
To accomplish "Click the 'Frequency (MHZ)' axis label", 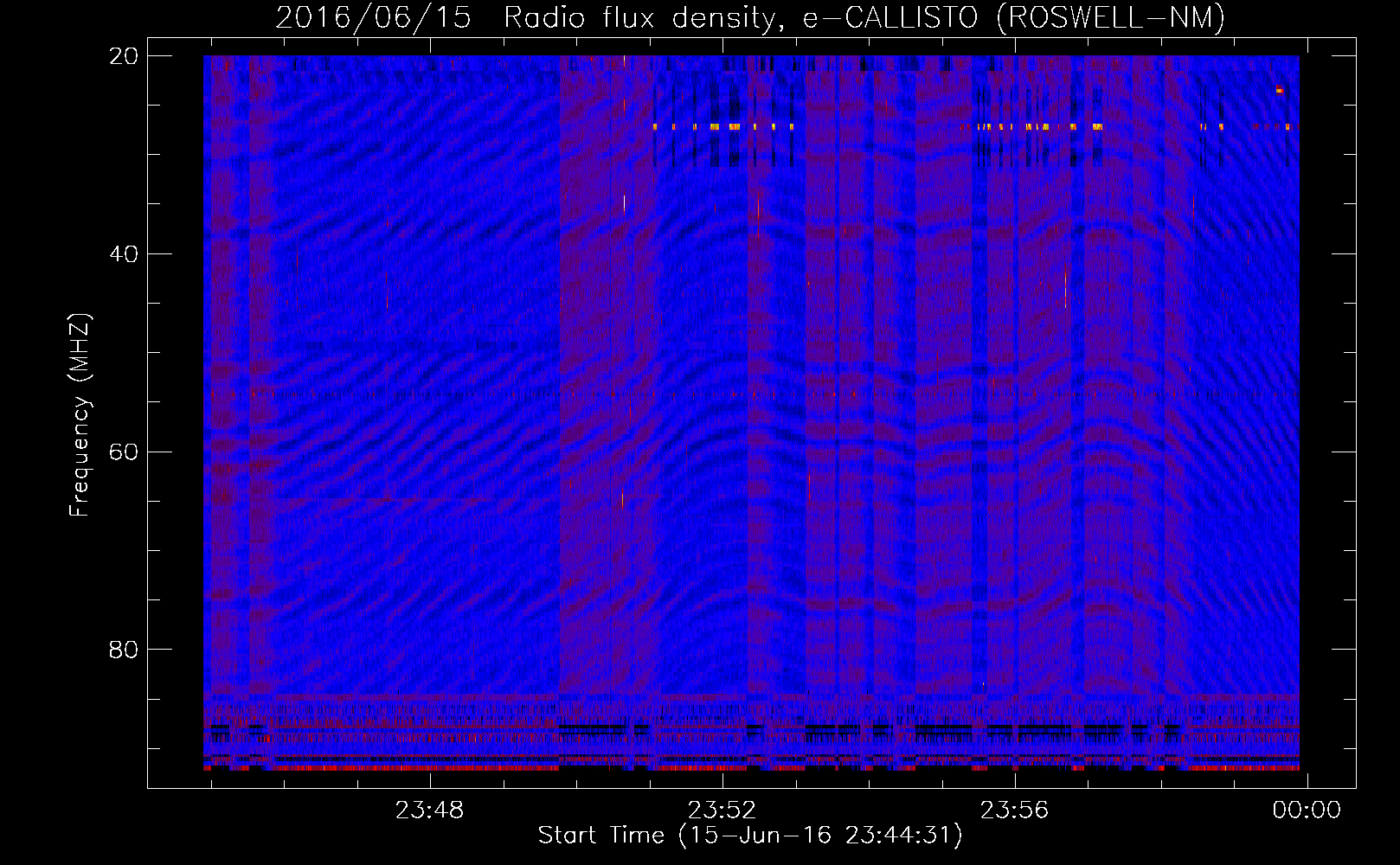I will point(80,414).
